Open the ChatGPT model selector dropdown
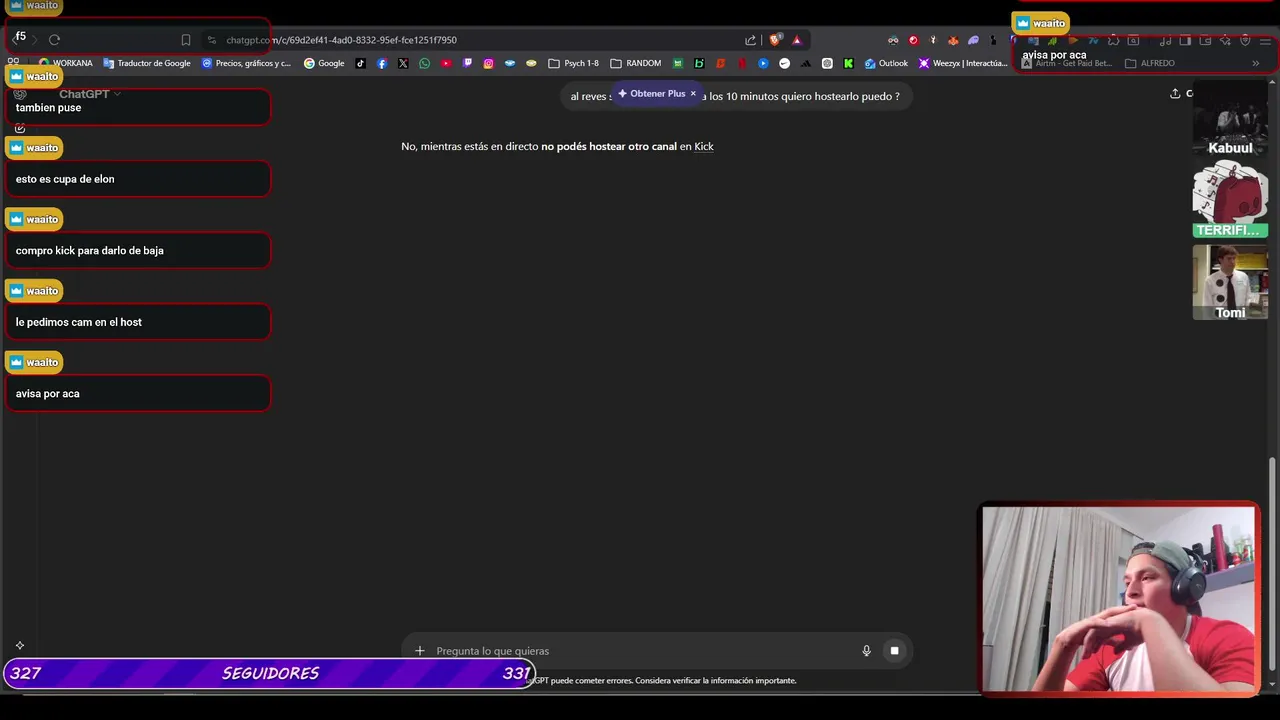1280x720 pixels. [x=90, y=94]
